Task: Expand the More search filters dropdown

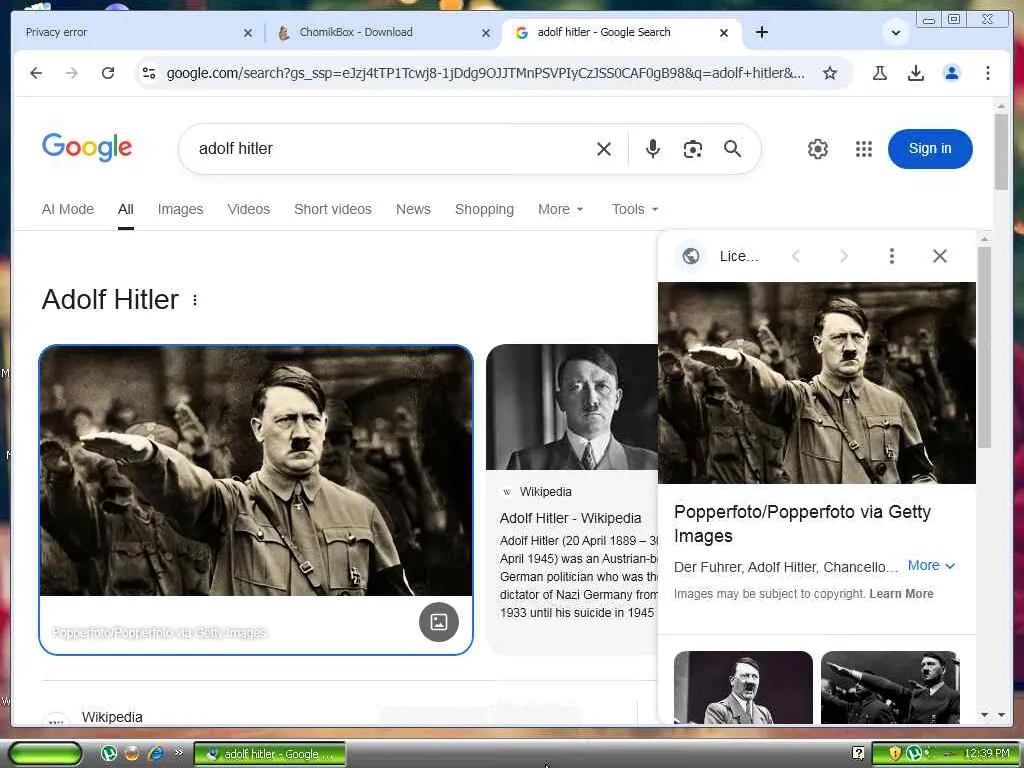Action: [x=560, y=209]
